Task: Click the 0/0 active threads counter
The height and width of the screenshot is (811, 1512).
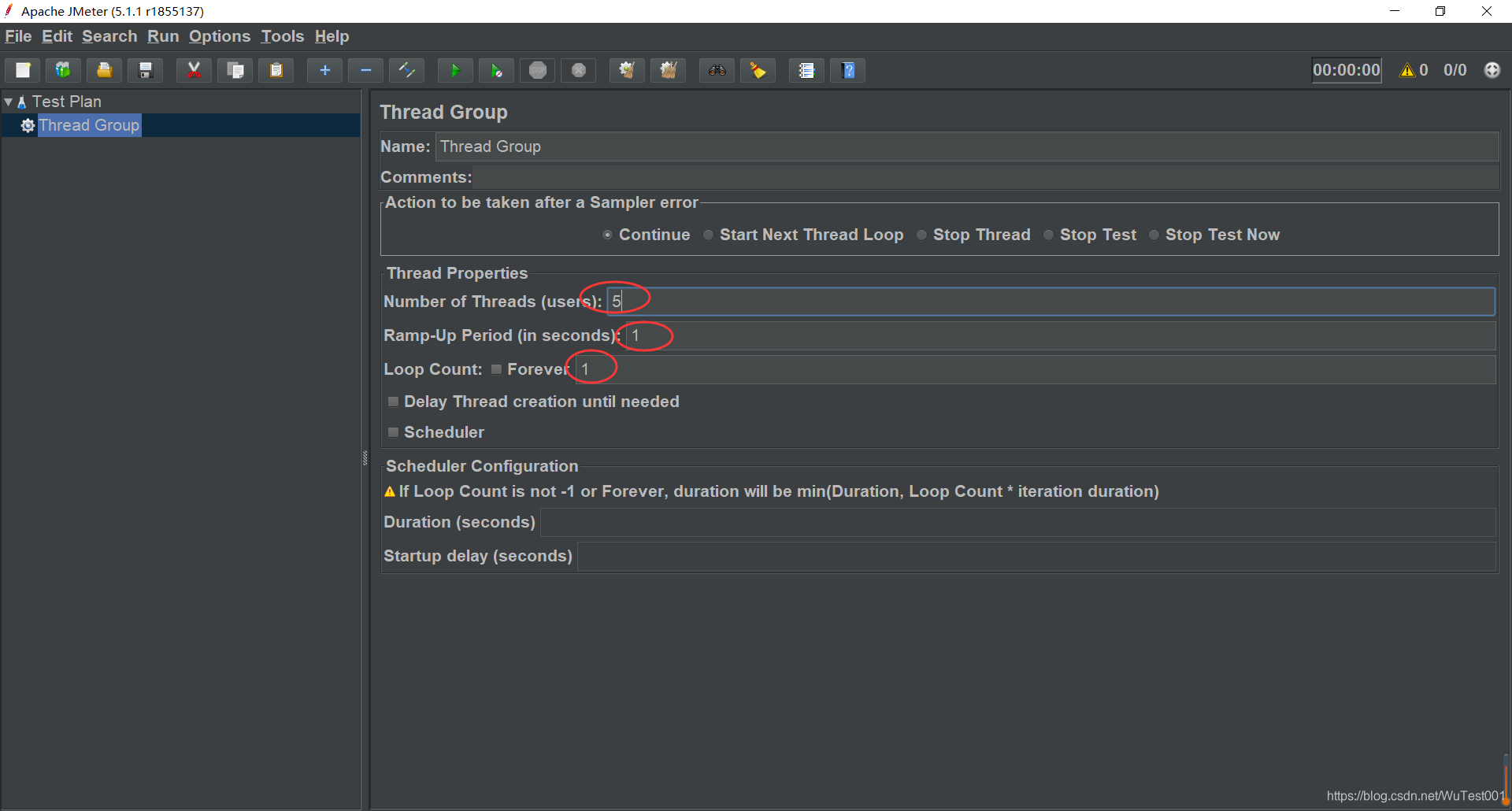Action: pos(1455,70)
